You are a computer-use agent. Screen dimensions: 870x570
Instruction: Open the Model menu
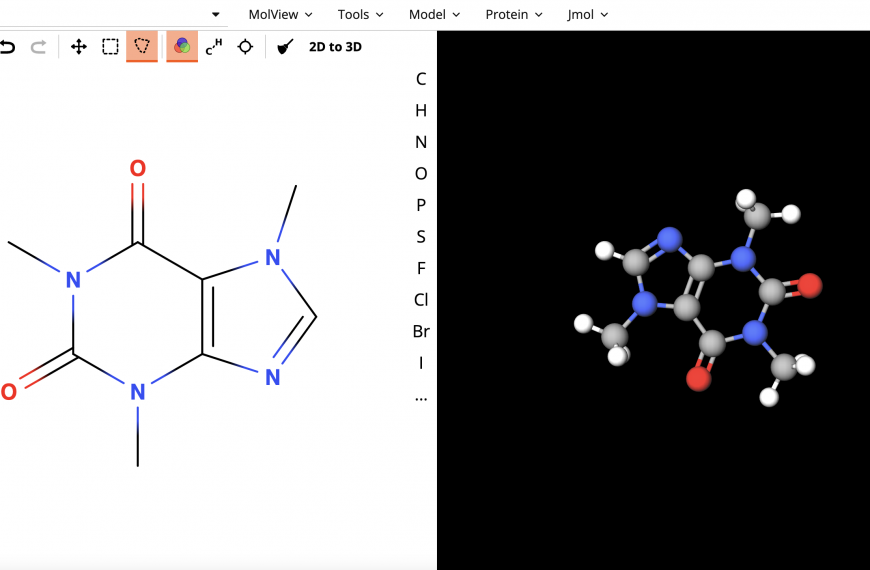click(x=434, y=14)
